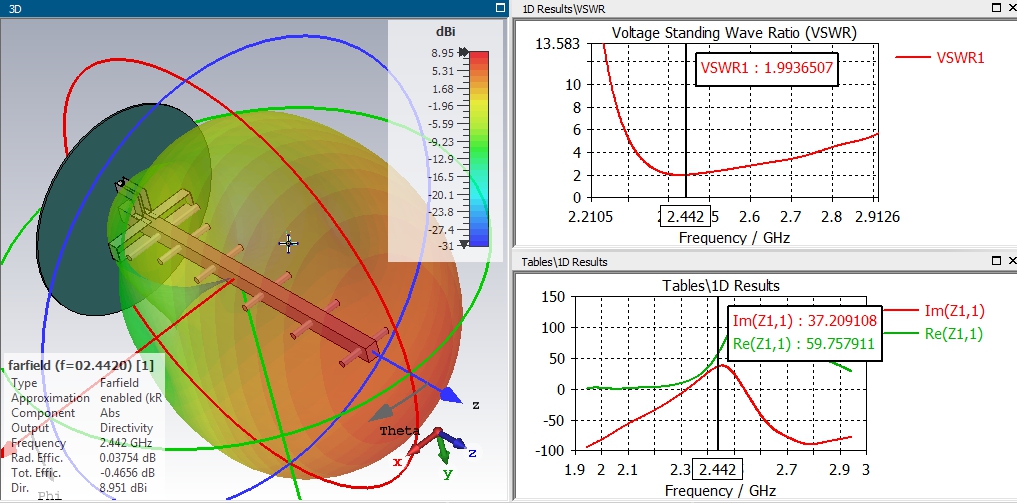The image size is (1017, 503).
Task: Maximize the VSWR results panel
Action: [997, 8]
